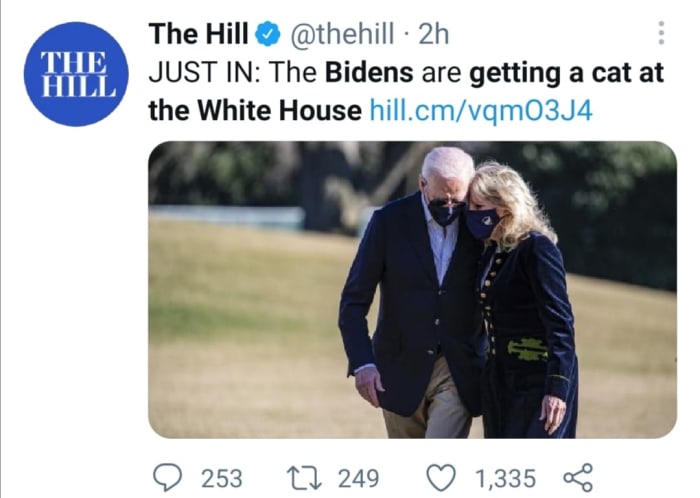Click the blue verified badge
700x498 pixels.
267,35
